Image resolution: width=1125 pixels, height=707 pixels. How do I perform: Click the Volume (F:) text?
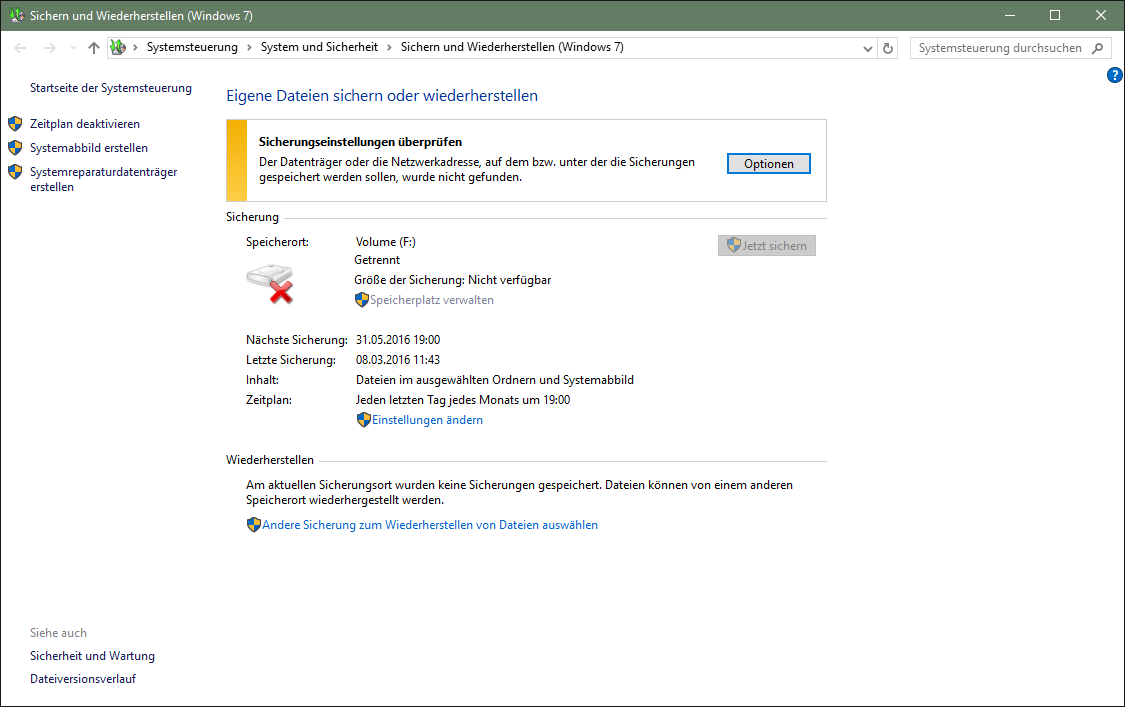(386, 242)
